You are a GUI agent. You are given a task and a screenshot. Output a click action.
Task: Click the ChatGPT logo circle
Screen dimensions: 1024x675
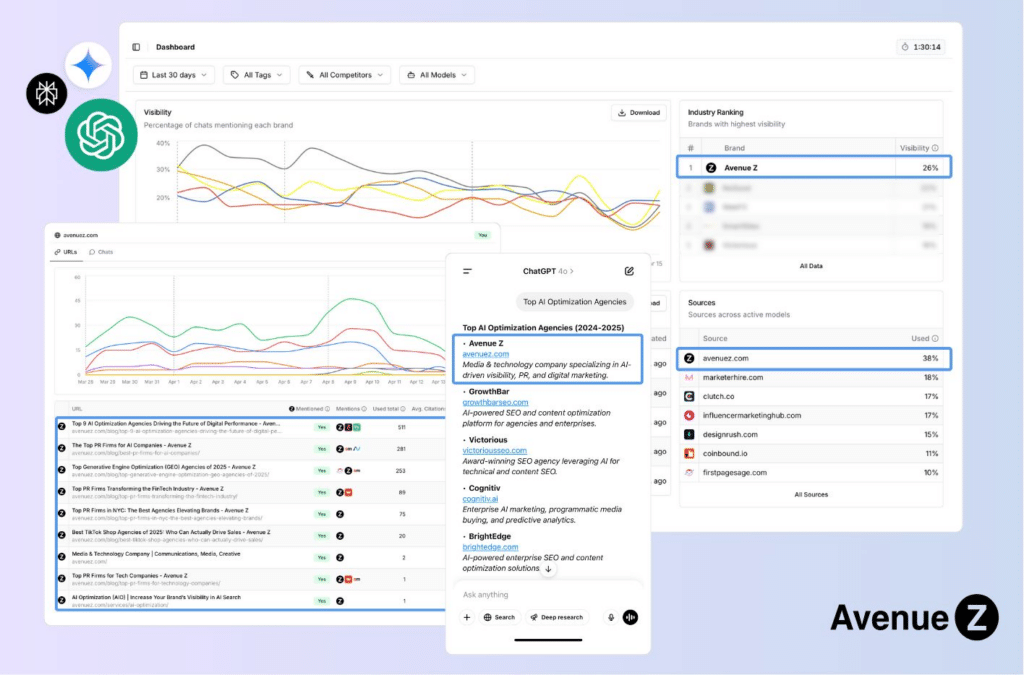click(x=101, y=135)
